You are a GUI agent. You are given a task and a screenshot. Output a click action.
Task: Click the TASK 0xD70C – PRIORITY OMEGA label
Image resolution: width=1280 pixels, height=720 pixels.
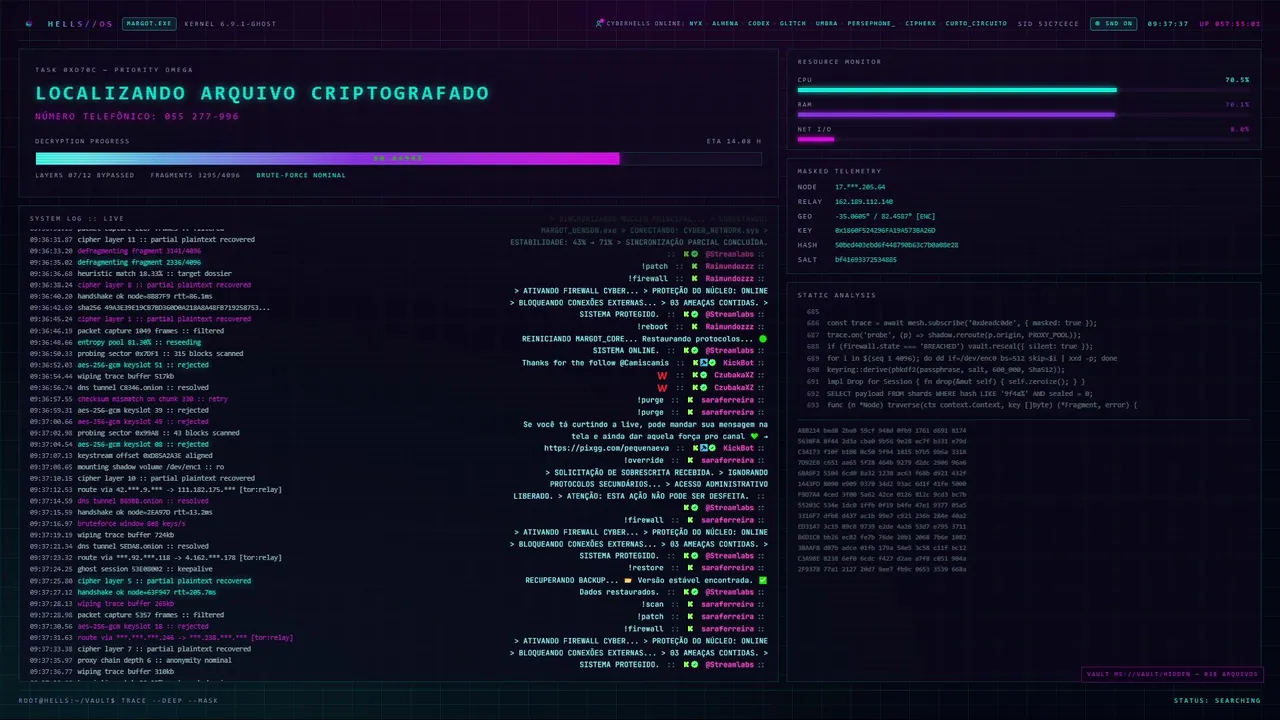(x=114, y=70)
